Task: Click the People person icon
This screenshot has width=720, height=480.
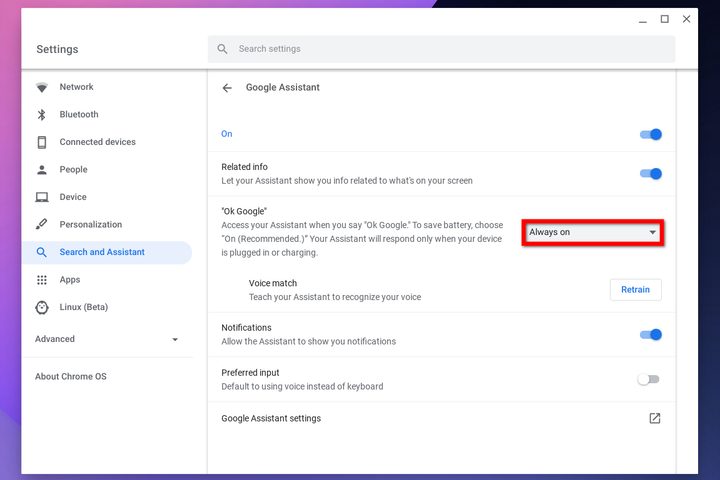Action: (42, 169)
